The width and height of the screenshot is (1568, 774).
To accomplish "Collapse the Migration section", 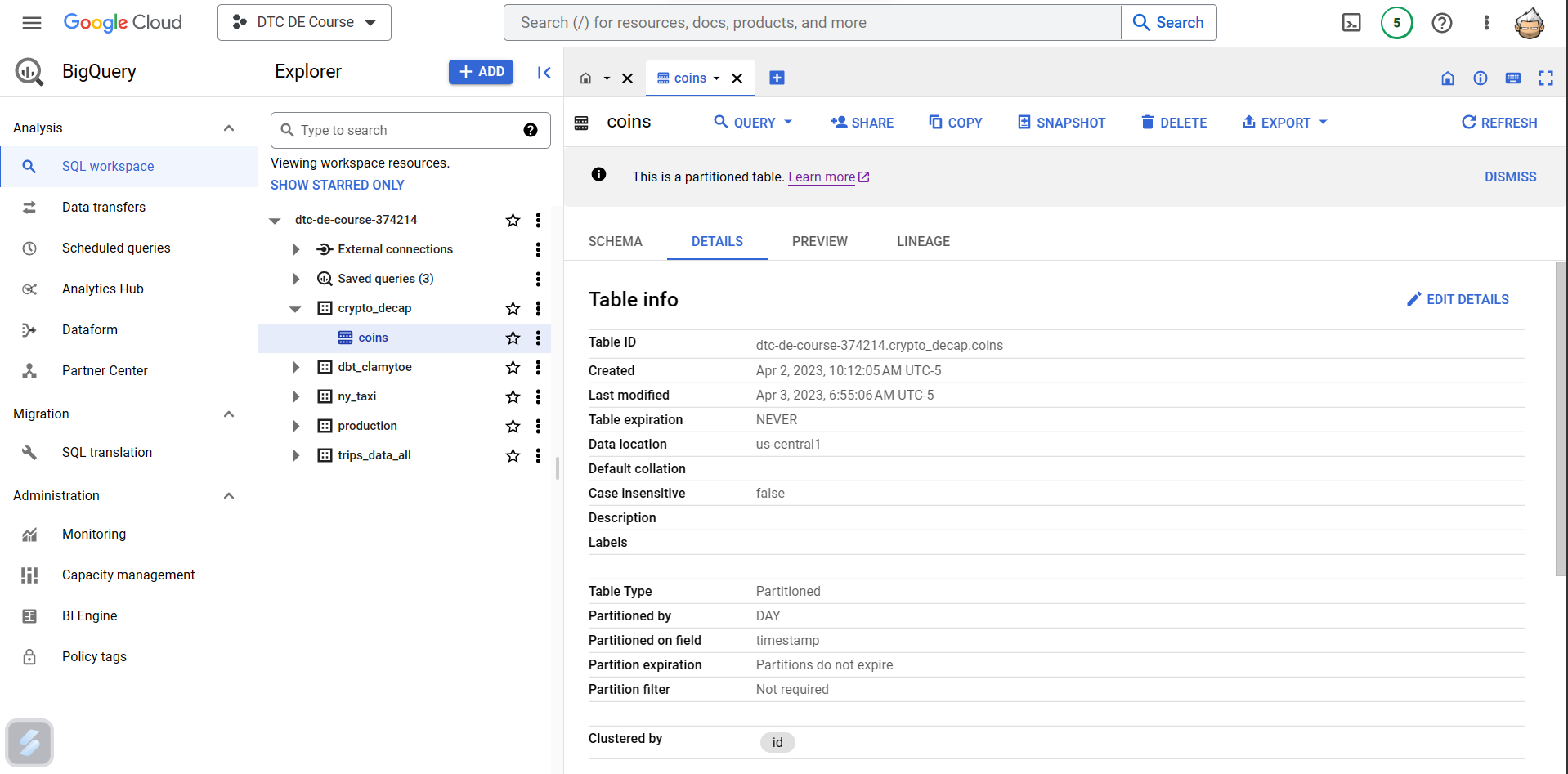I will 229,414.
